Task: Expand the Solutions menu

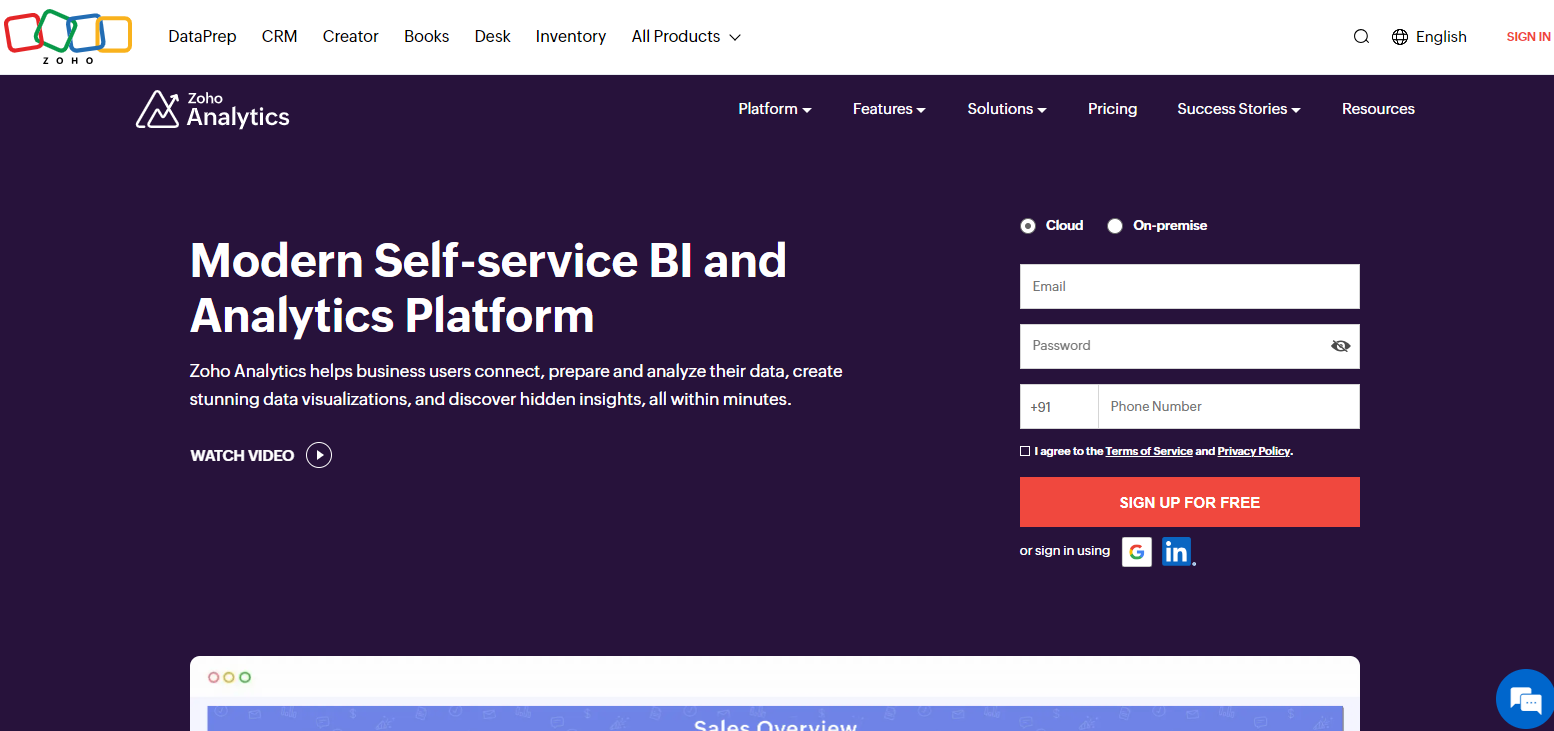Action: coord(1007,109)
